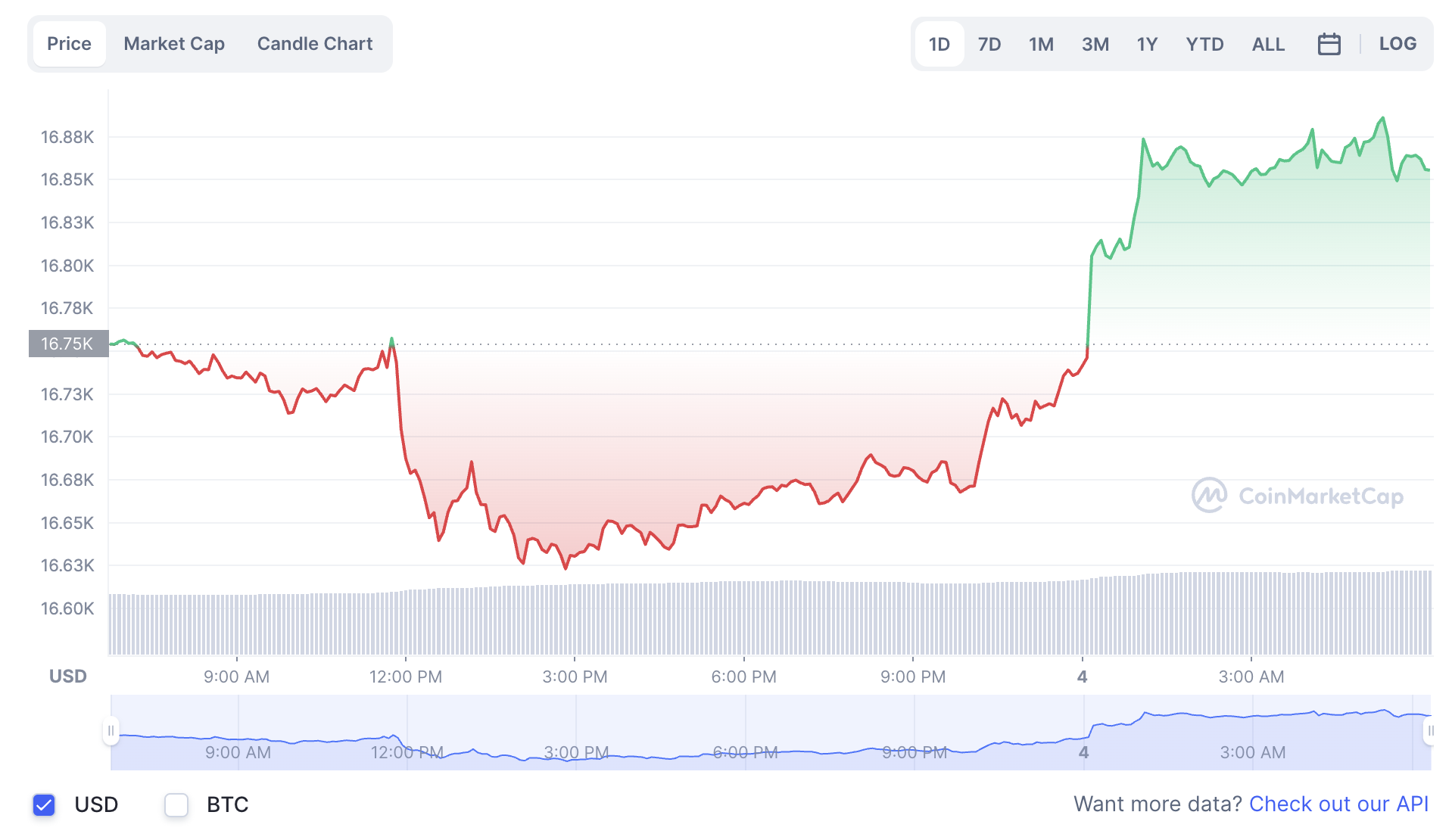
Task: Select the 1D time range
Action: [x=939, y=44]
